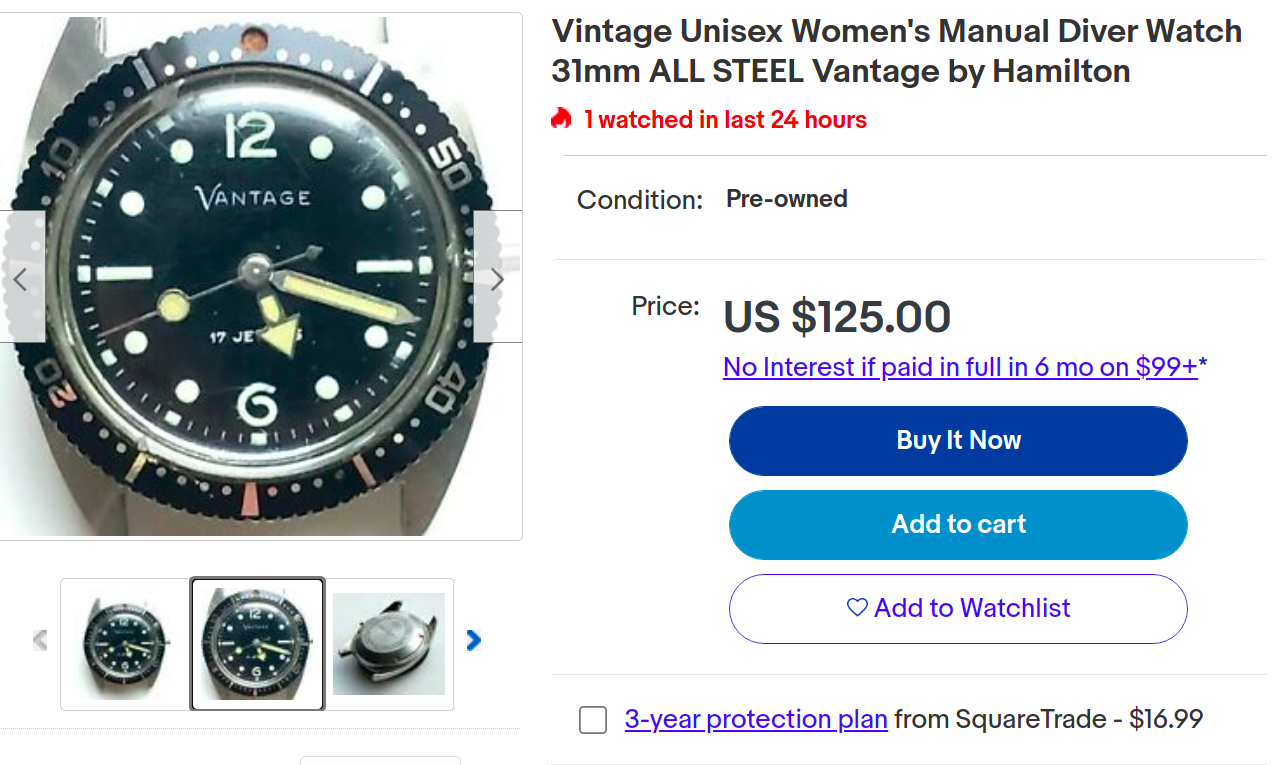Viewport: 1280px width, 765px height.
Task: Open the large Vantage watch photo
Action: tap(260, 276)
